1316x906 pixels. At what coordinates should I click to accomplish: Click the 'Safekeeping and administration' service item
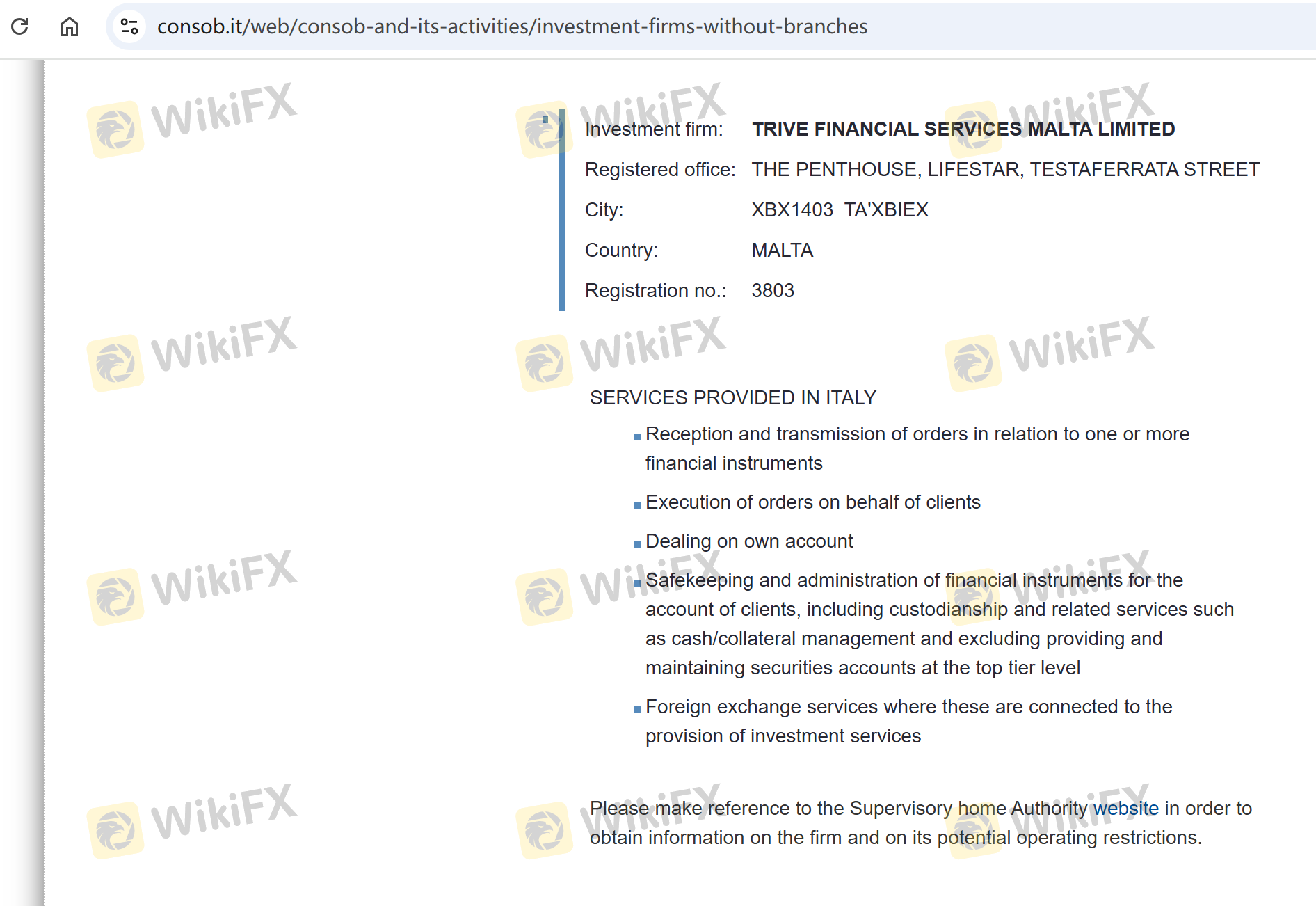coord(913,580)
